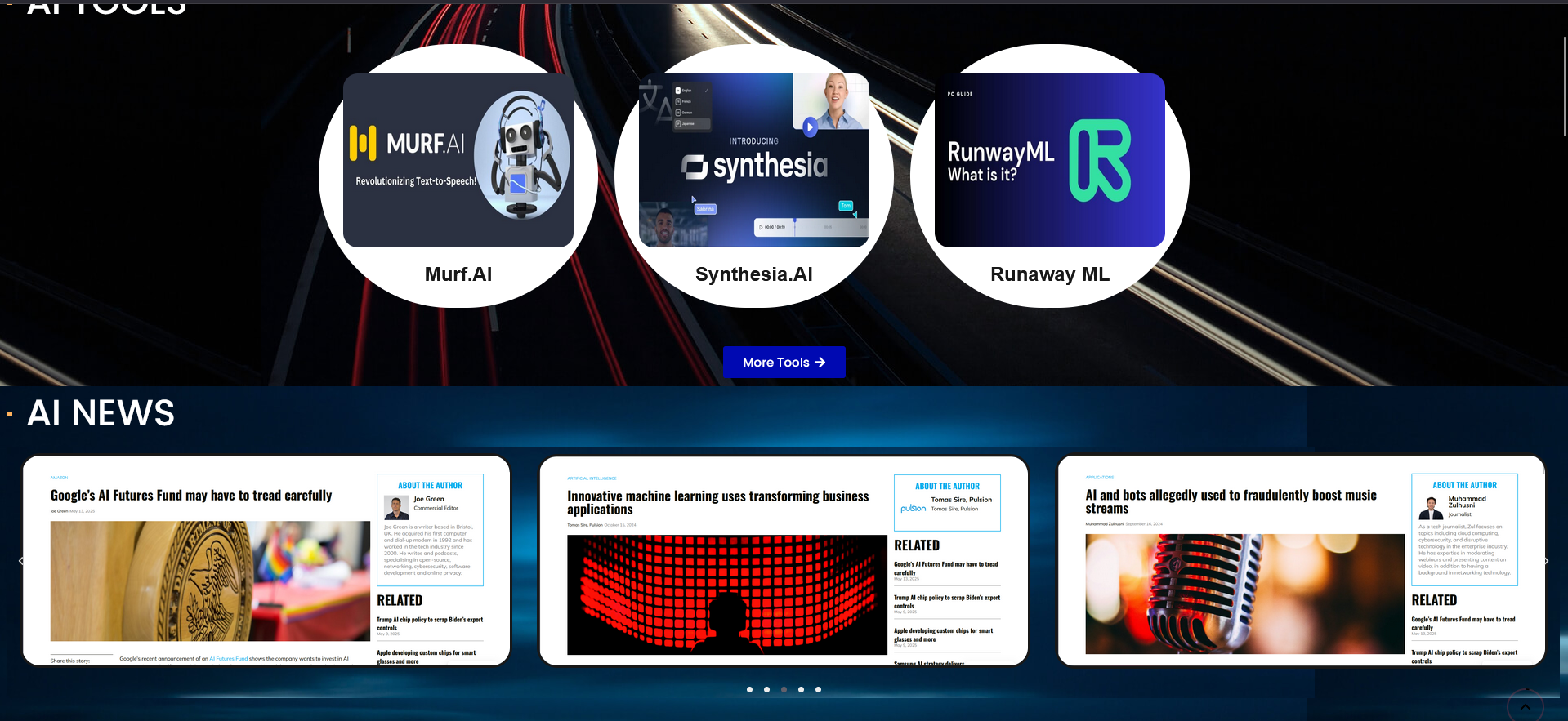Viewport: 1568px width, 721px height.
Task: Select the second carousel pagination dot
Action: tap(766, 690)
